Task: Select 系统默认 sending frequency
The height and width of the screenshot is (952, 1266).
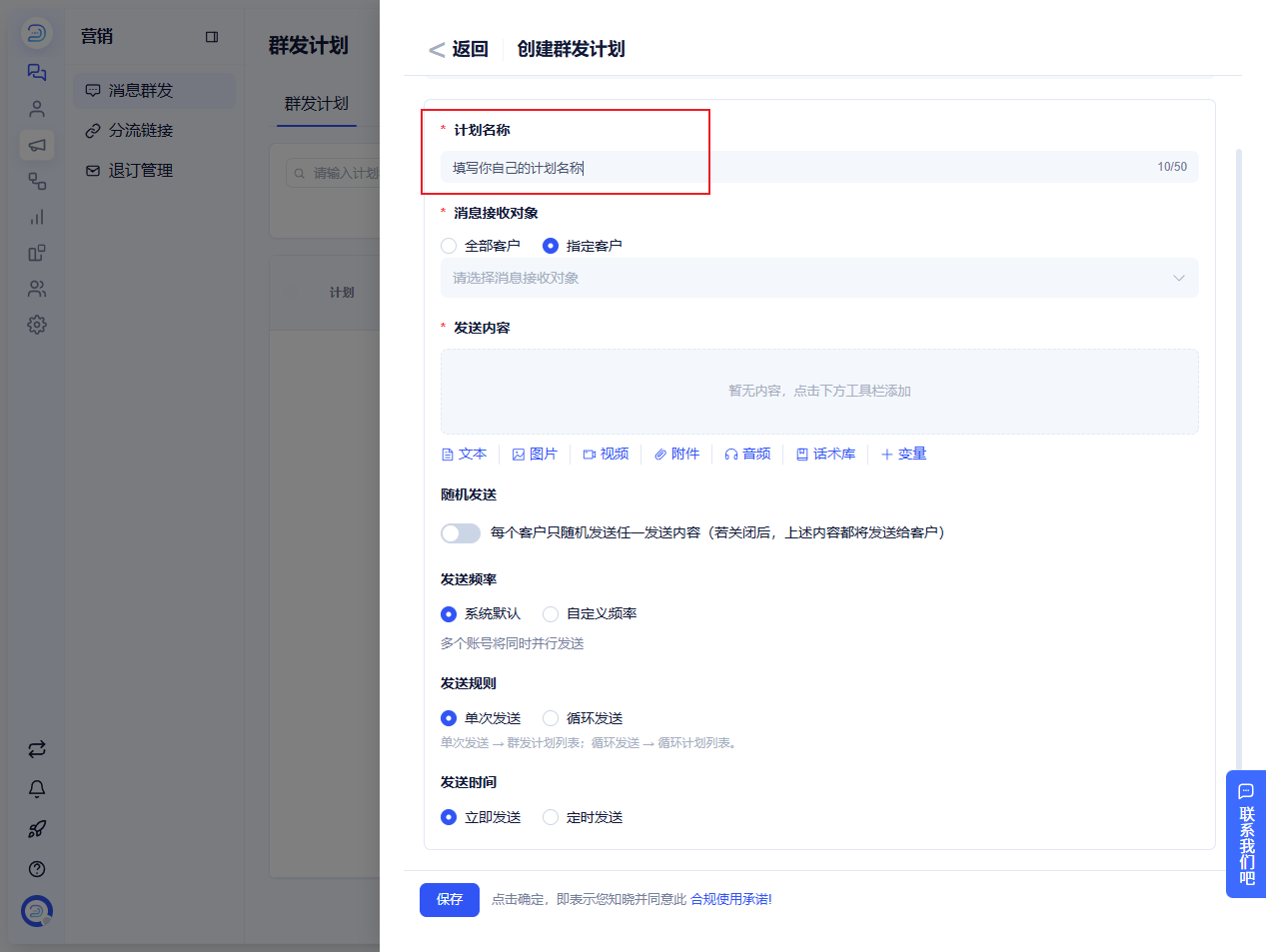Action: click(449, 614)
